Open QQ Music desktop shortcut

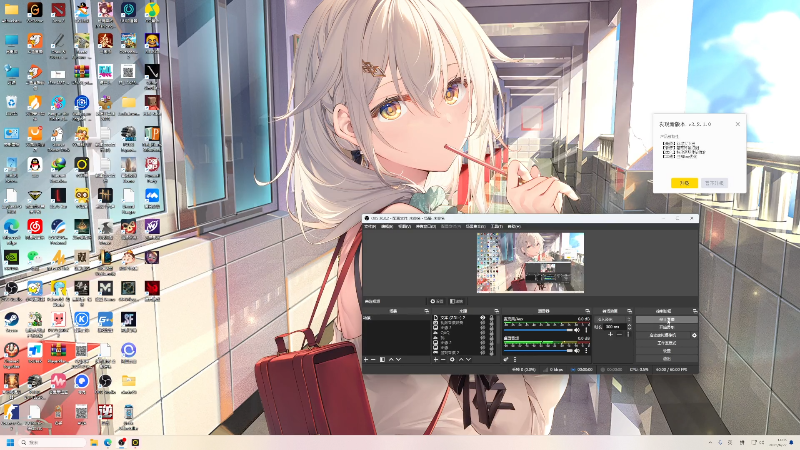(152, 10)
